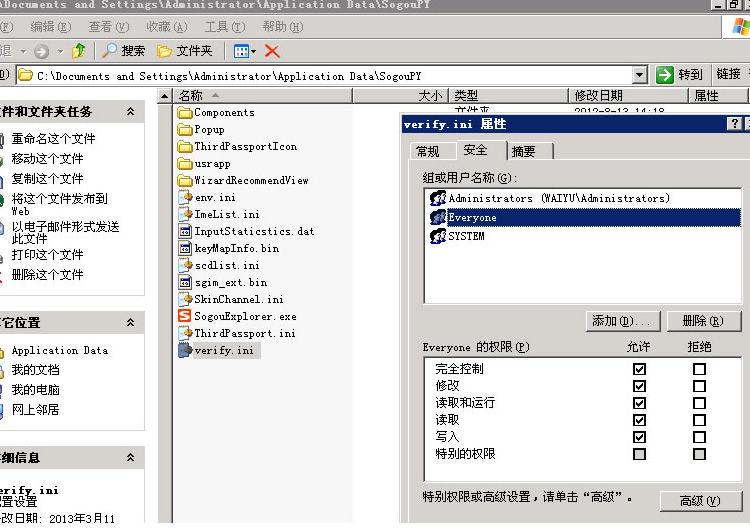
Task: Click the Remove (删除) button
Action: pos(704,321)
